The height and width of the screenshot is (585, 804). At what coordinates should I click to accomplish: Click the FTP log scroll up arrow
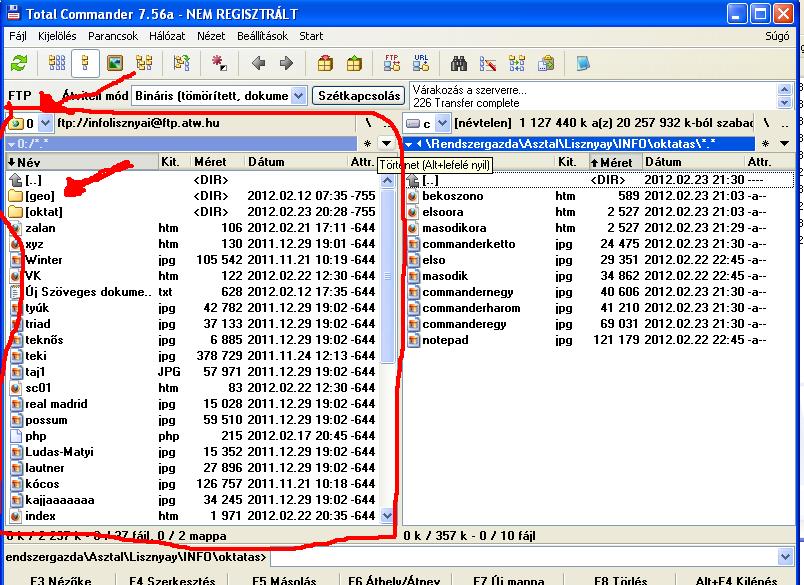(x=785, y=89)
